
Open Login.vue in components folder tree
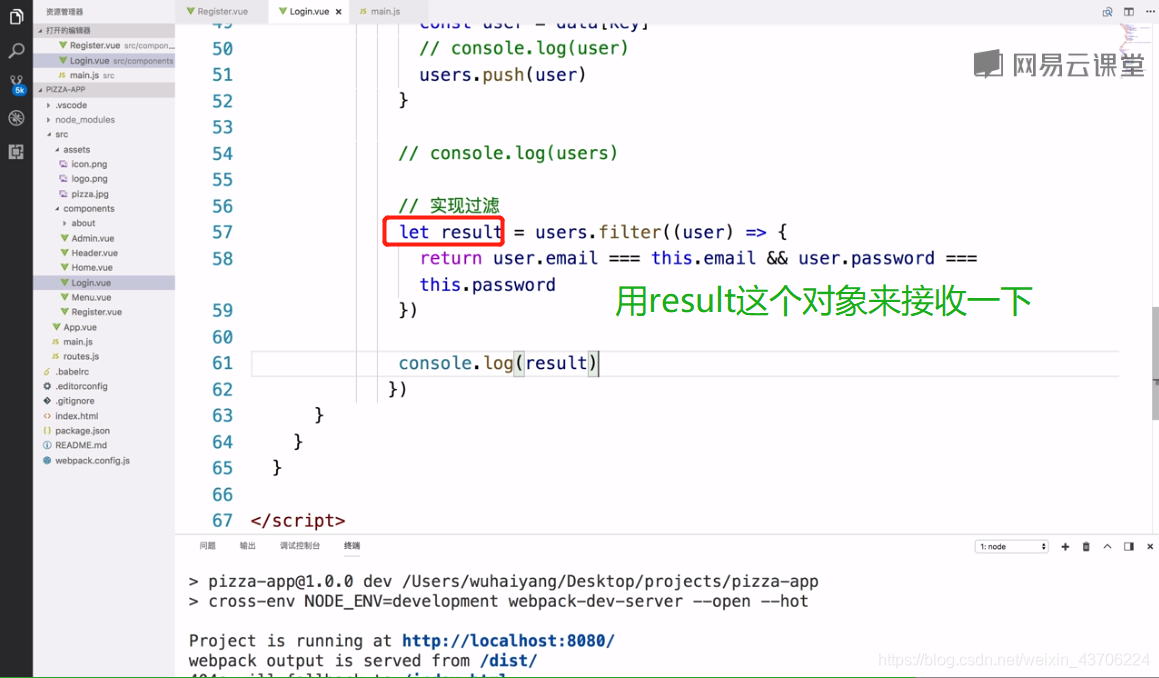103,282
